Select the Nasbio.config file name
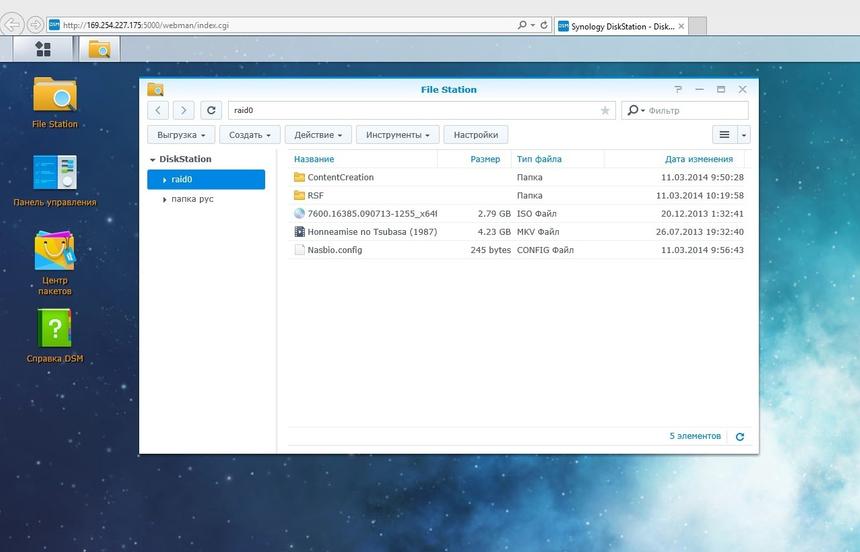The height and width of the screenshot is (552, 860). [335, 250]
